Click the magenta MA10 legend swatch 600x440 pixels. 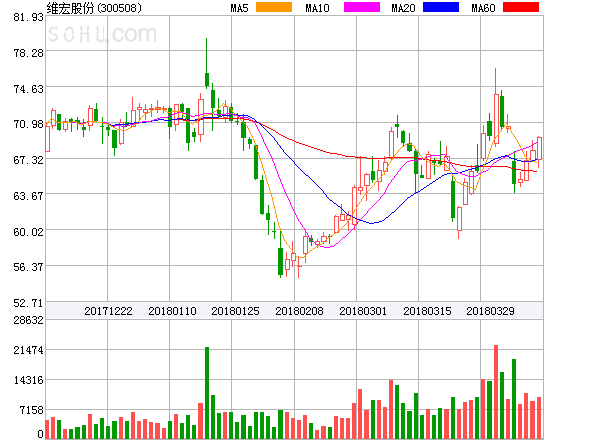(362, 7)
